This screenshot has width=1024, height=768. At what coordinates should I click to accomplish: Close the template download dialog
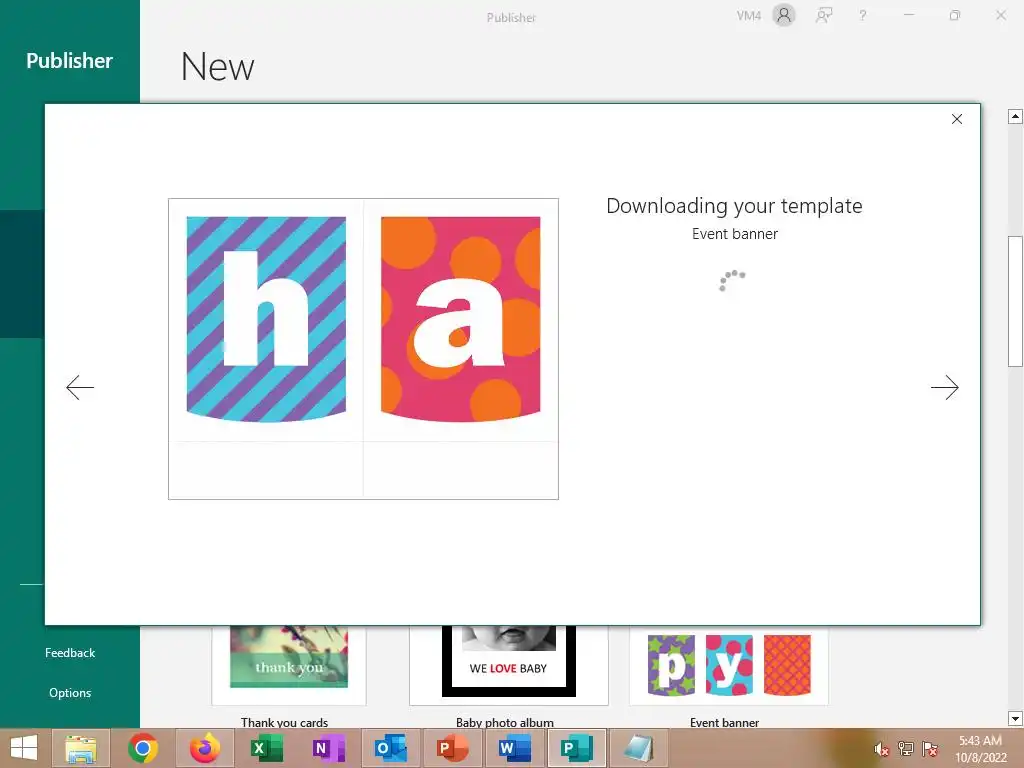click(x=957, y=119)
